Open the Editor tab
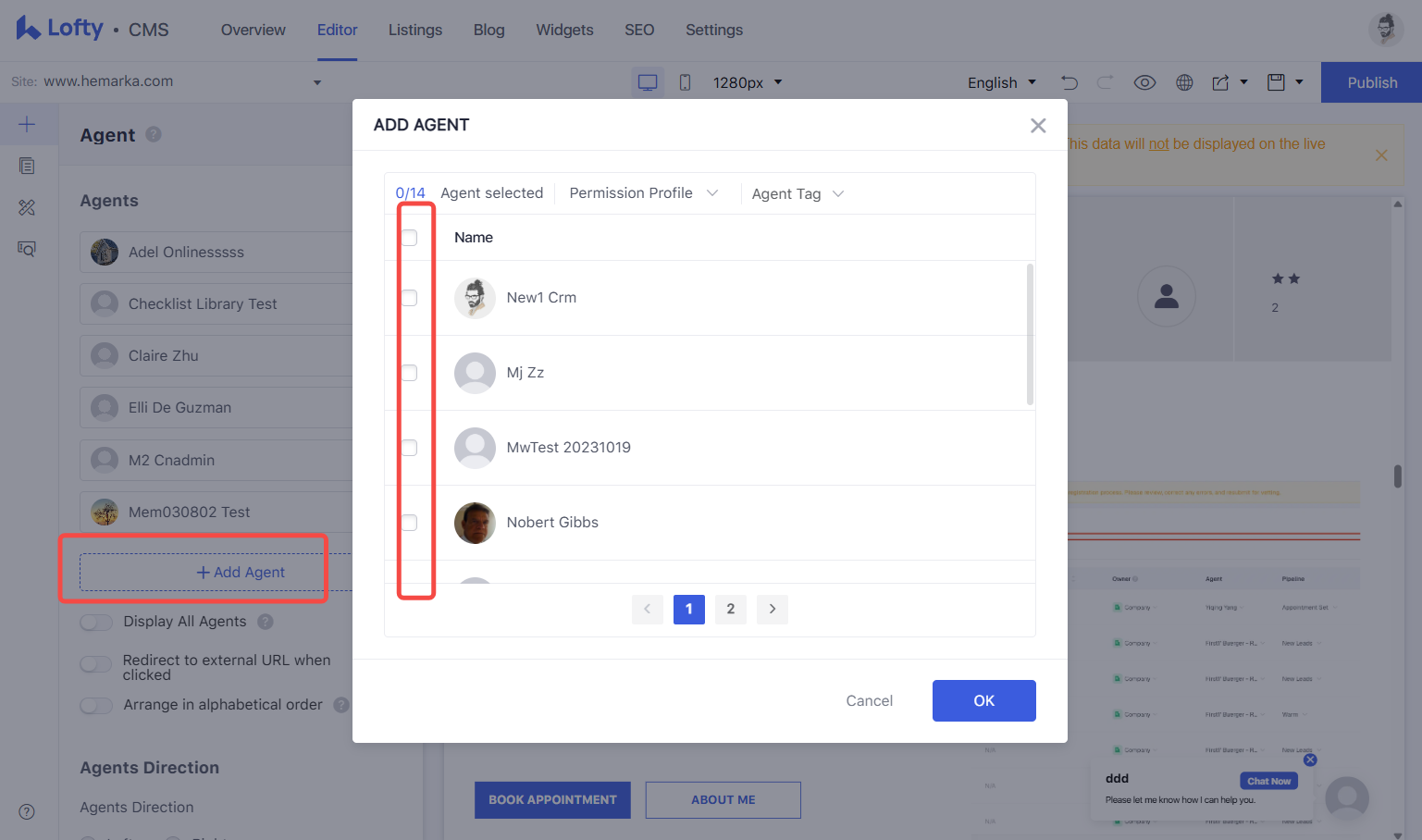 (337, 30)
